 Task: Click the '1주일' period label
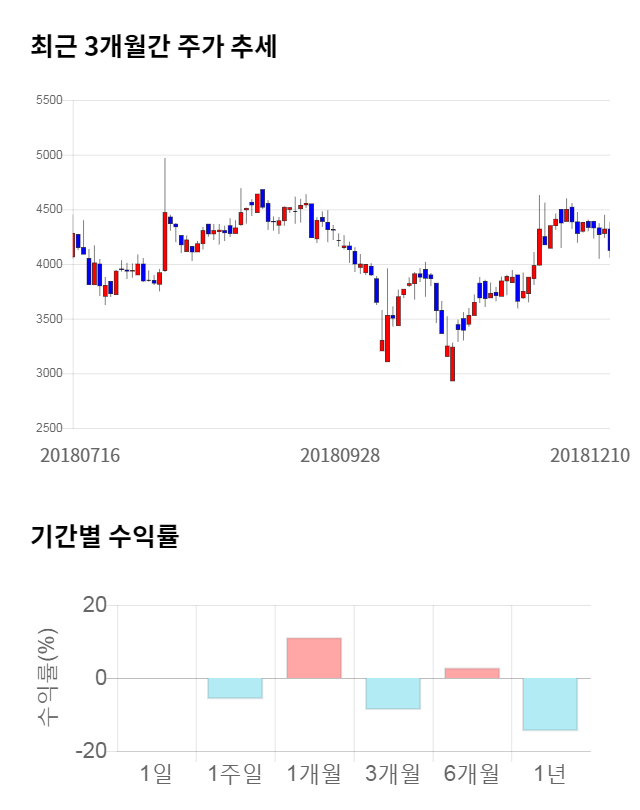tap(235, 773)
